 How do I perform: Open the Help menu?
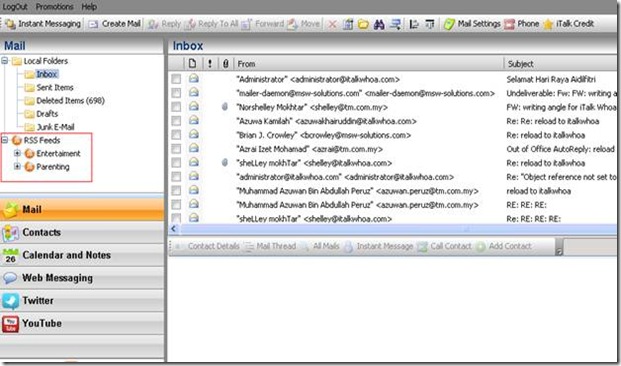coord(89,7)
